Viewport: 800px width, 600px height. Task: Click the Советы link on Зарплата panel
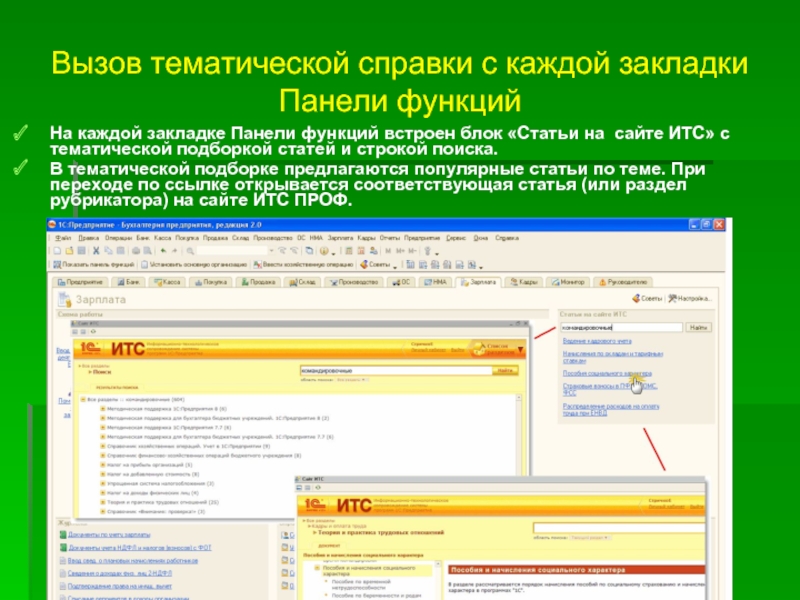pos(646,298)
